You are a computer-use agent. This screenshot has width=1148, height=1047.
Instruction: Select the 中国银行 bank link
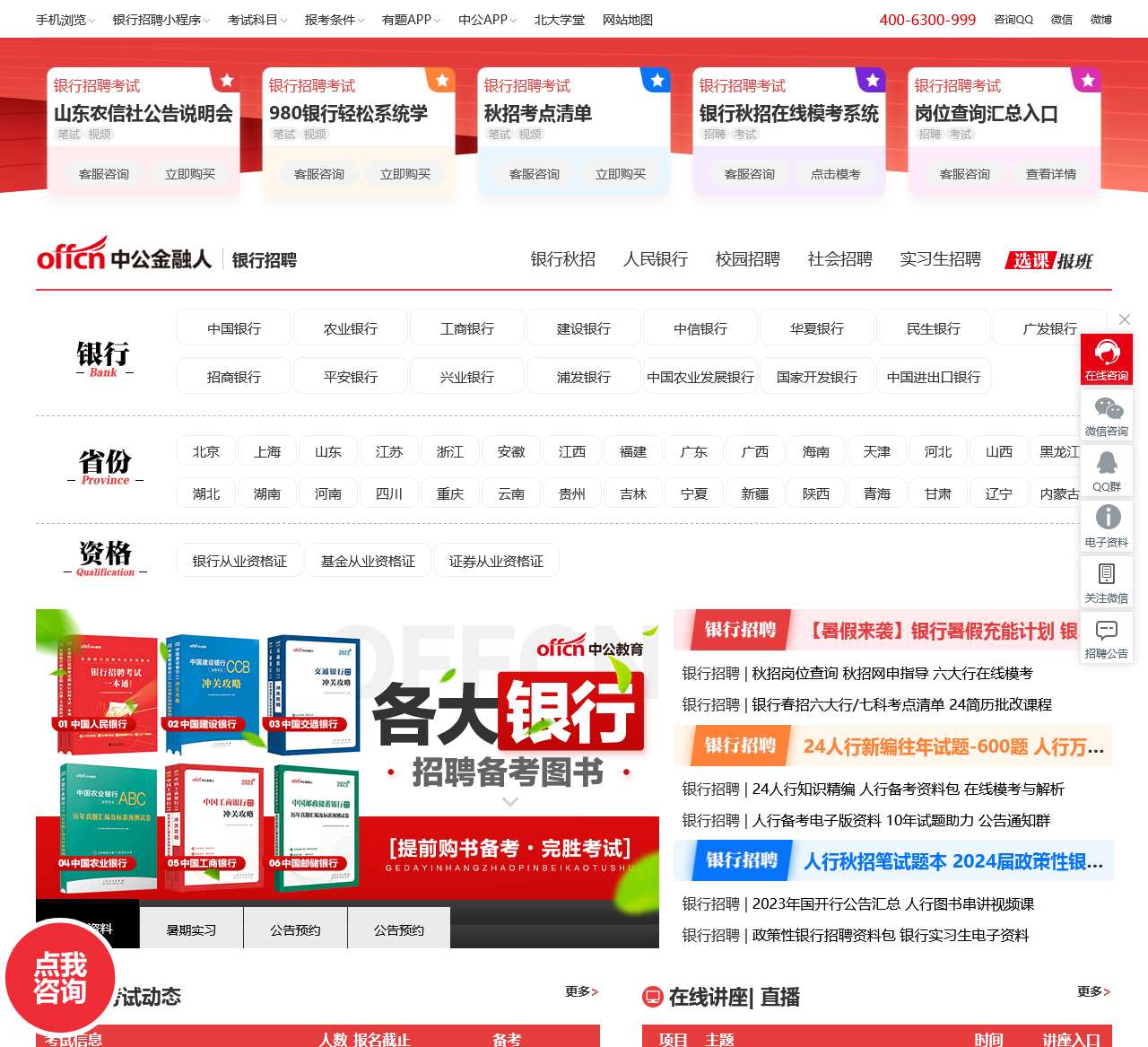(234, 327)
